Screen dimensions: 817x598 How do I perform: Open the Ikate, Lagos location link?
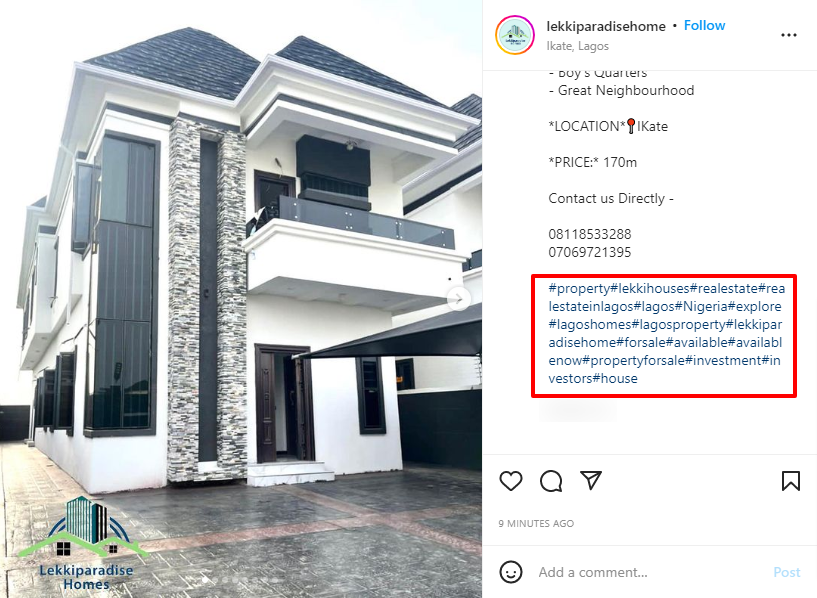(577, 46)
